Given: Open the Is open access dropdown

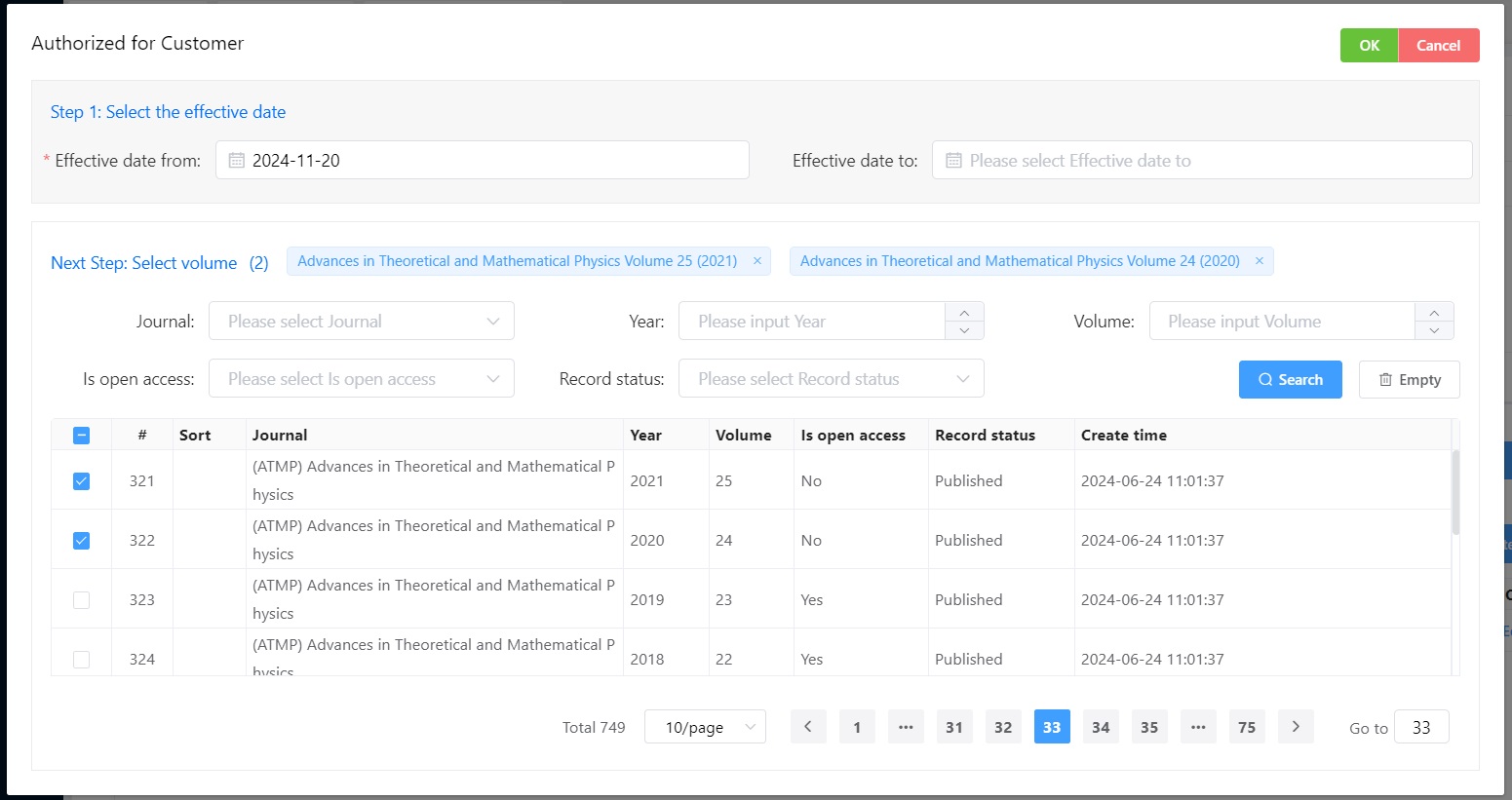Looking at the screenshot, I should point(361,379).
